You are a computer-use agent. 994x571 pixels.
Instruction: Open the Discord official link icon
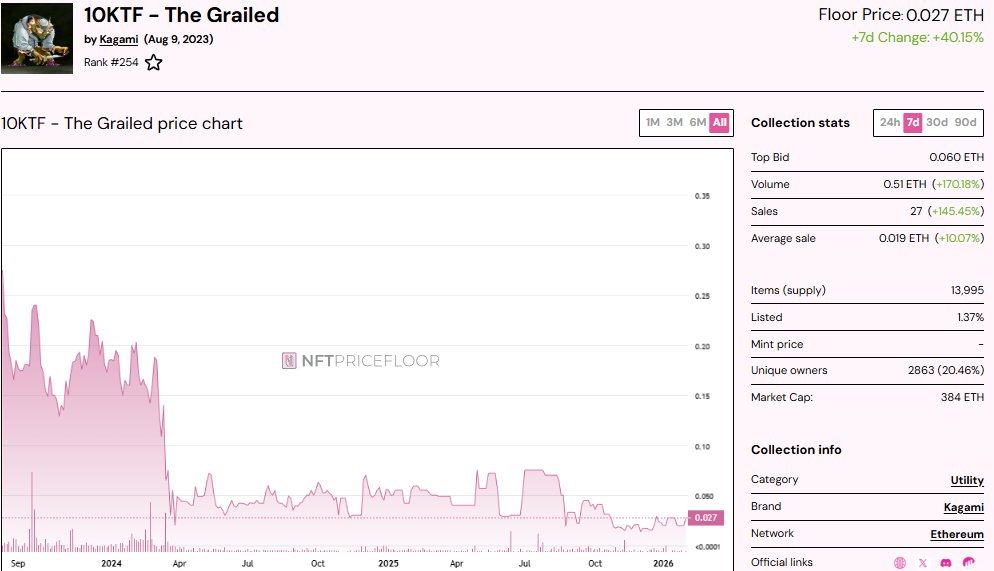(945, 562)
